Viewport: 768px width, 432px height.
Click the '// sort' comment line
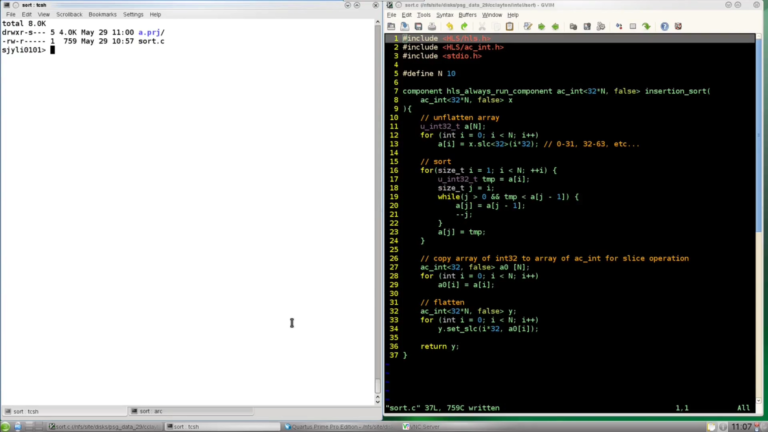[x=436, y=162]
